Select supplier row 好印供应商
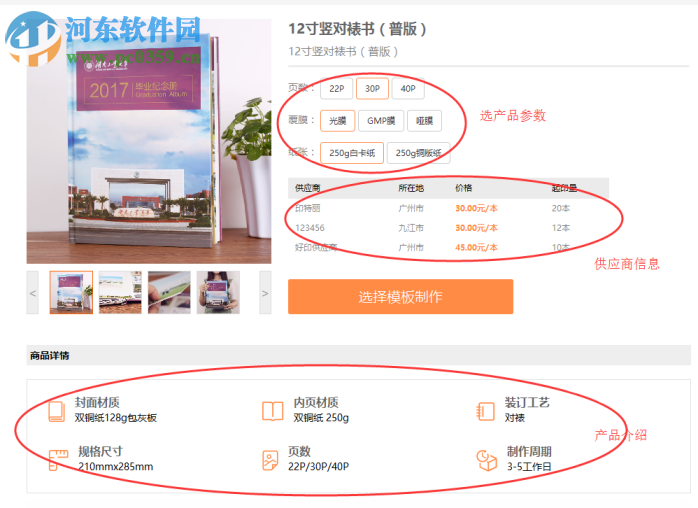 448,247
